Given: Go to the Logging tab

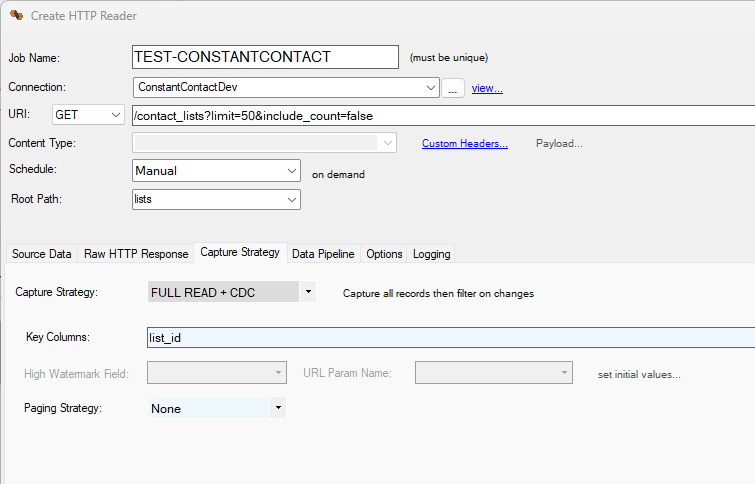Looking at the screenshot, I should pyautogui.click(x=431, y=254).
